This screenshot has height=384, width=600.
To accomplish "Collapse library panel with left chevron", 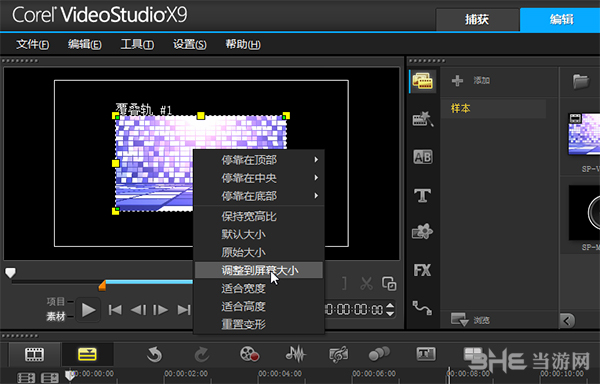I will (x=567, y=320).
